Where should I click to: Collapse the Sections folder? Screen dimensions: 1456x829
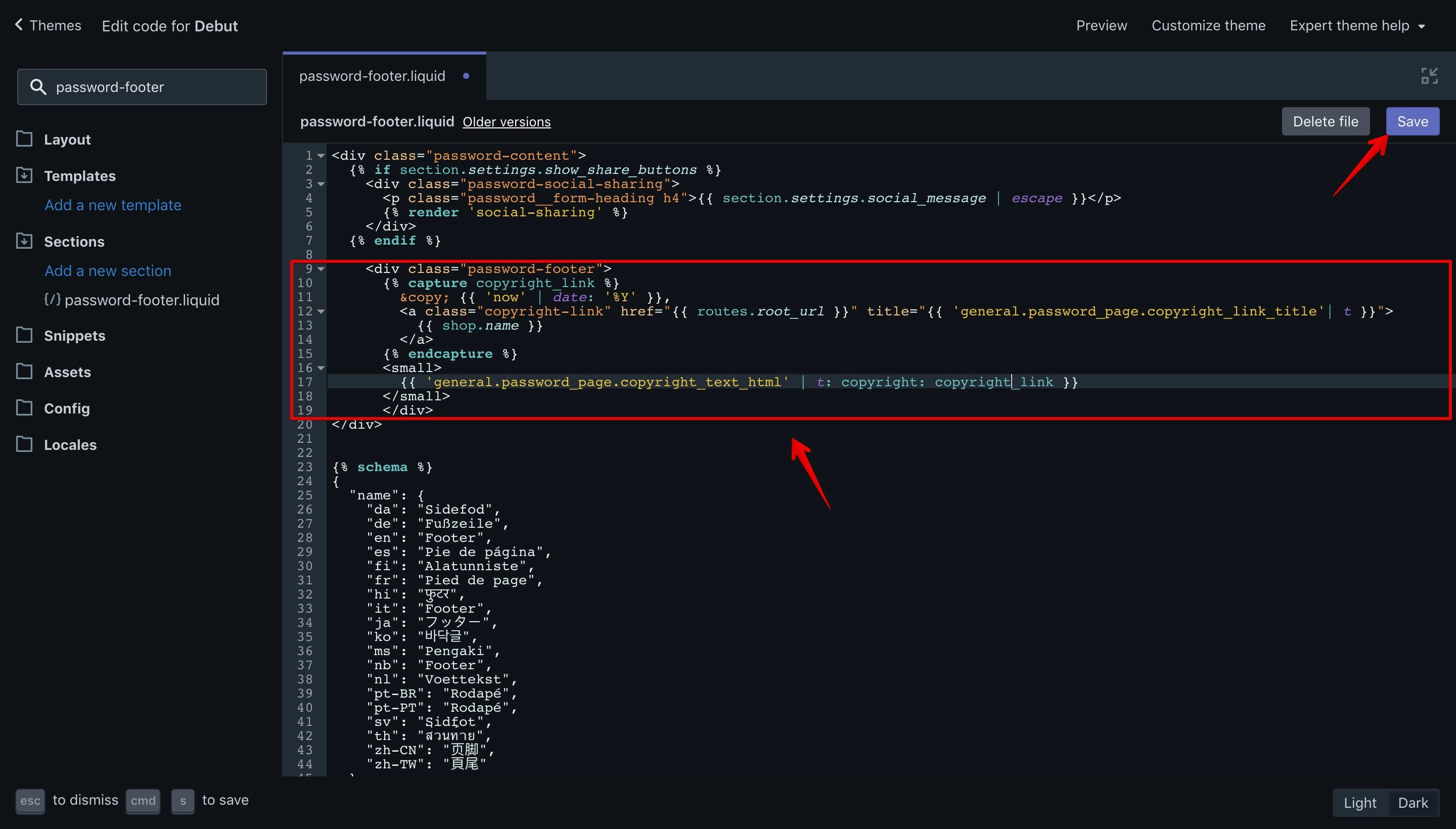coord(74,242)
